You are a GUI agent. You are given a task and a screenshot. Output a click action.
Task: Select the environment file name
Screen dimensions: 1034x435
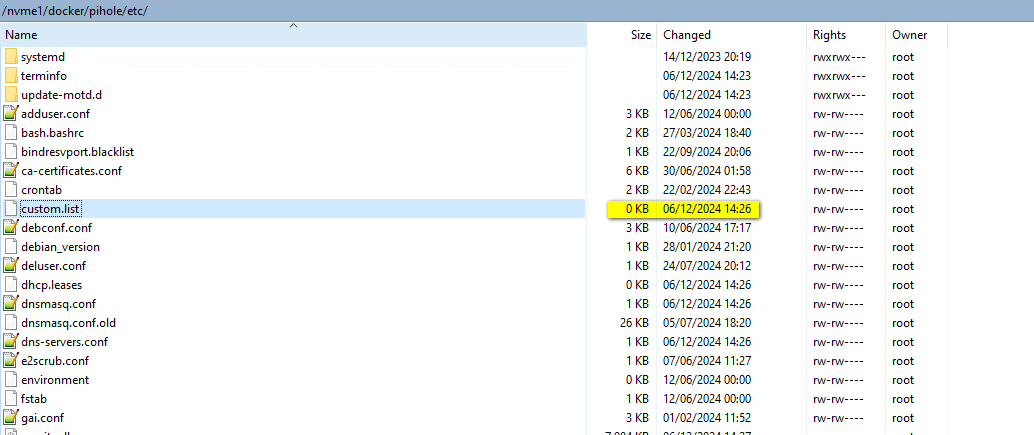(55, 380)
